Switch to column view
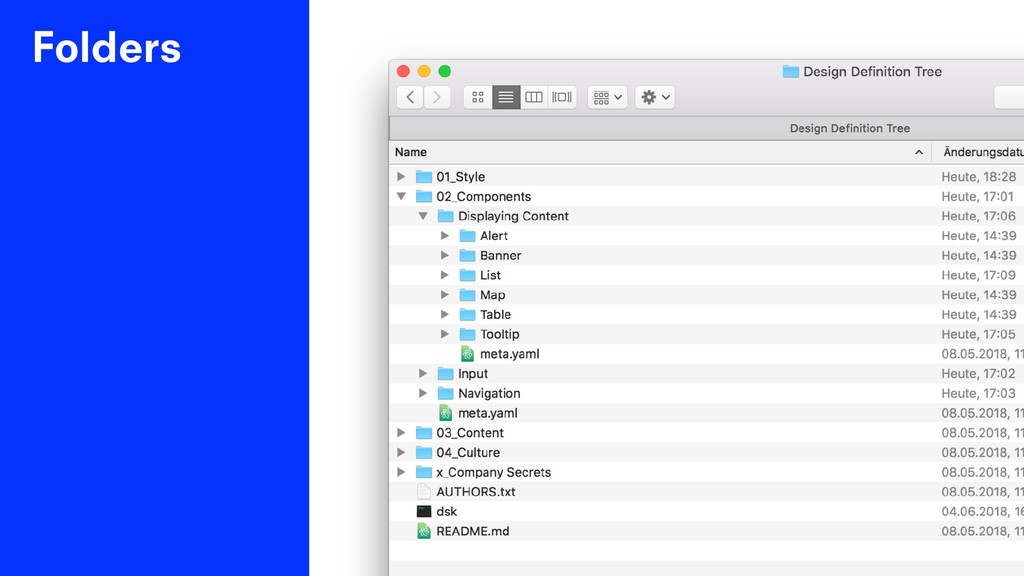 click(x=534, y=97)
